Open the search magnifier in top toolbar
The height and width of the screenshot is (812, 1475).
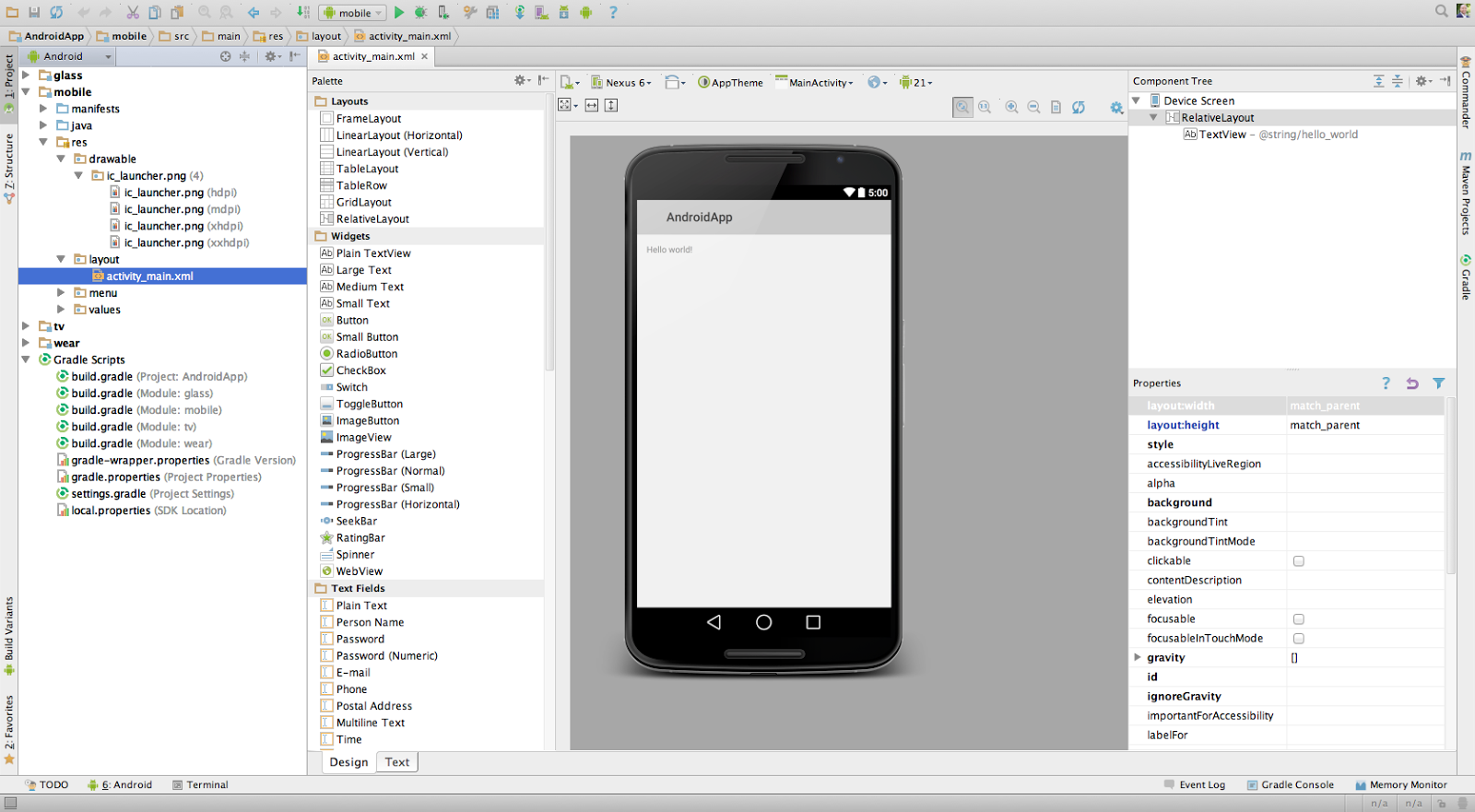(x=1441, y=11)
